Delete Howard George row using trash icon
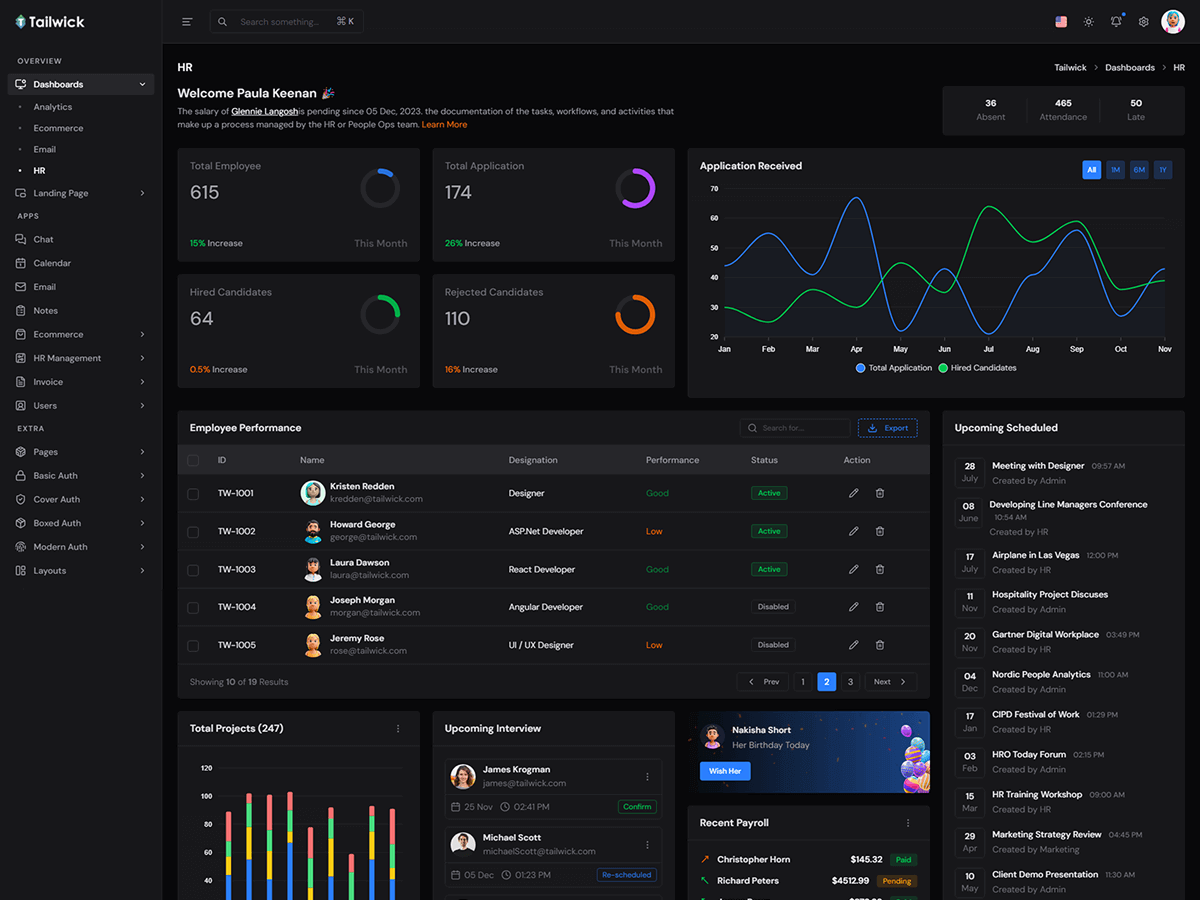The height and width of the screenshot is (900, 1200). (880, 531)
